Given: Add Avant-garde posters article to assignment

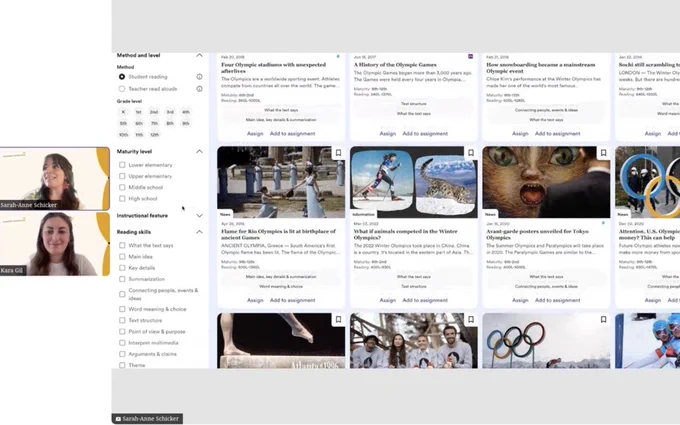Looking at the screenshot, I should pos(558,300).
